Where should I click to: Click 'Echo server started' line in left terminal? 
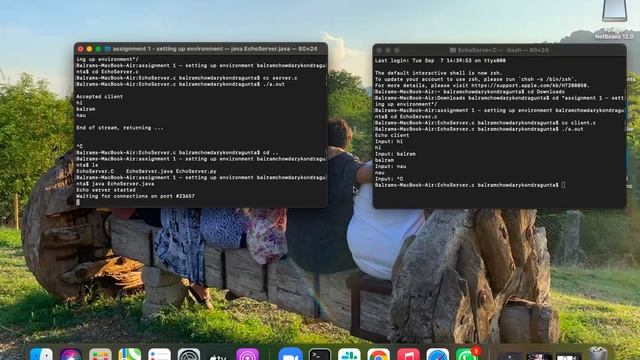click(106, 190)
